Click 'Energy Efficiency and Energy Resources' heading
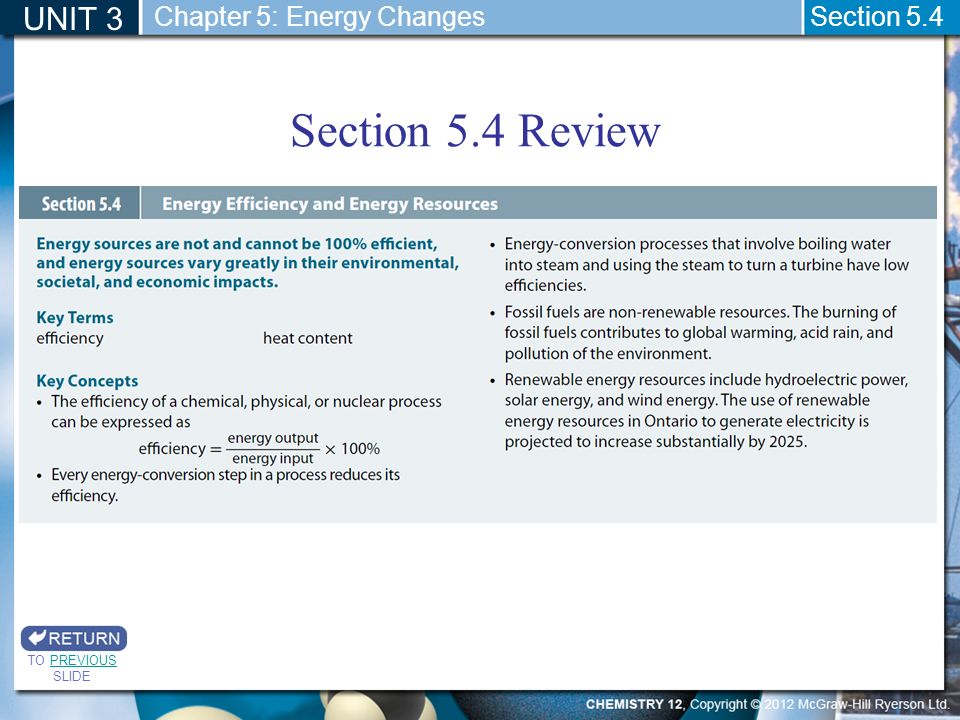 329,204
